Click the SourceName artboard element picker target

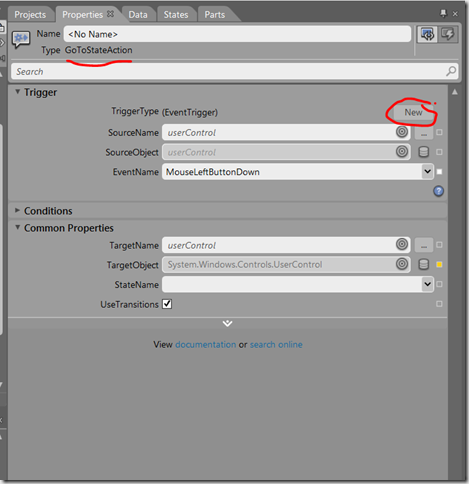coord(402,132)
